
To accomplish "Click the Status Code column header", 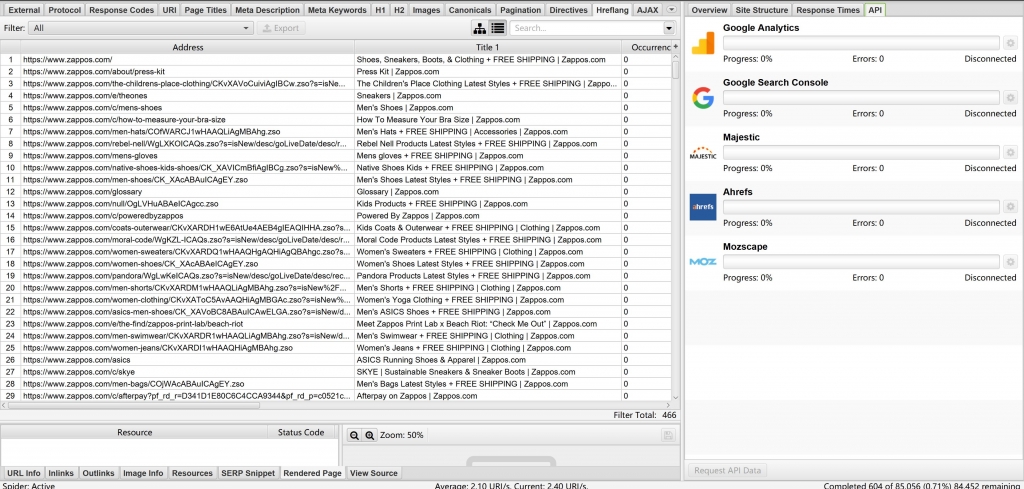I will coord(301,432).
